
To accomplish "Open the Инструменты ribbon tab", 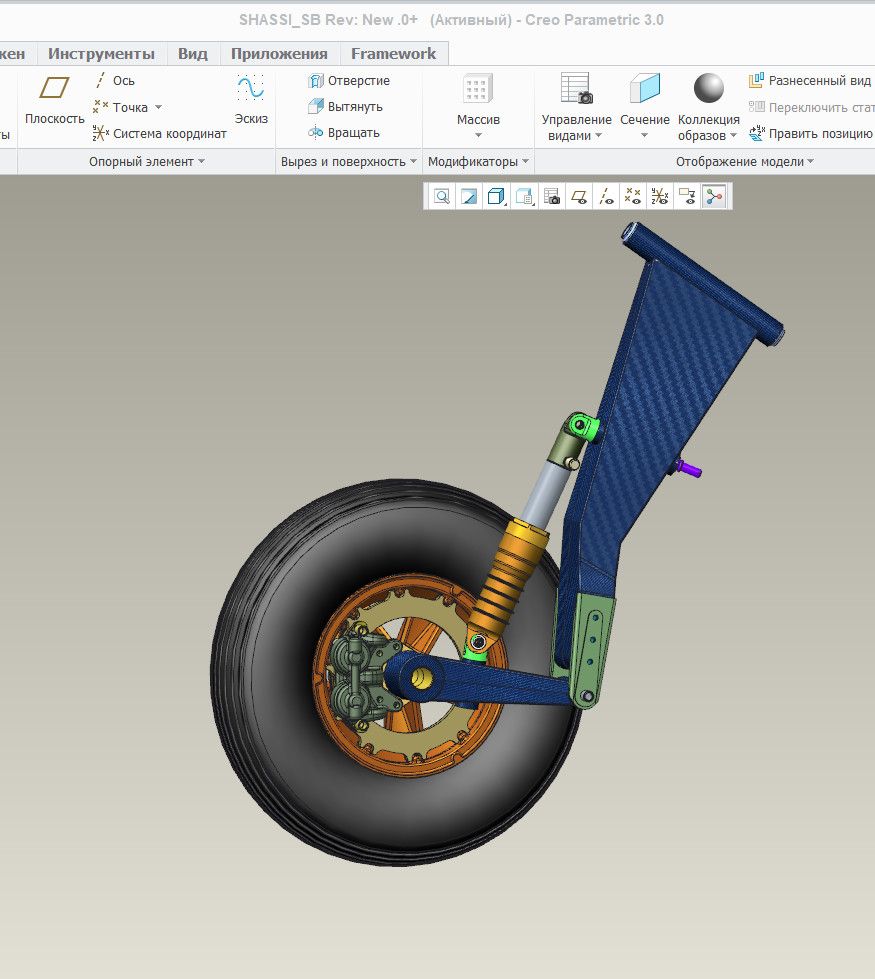I will click(x=101, y=54).
